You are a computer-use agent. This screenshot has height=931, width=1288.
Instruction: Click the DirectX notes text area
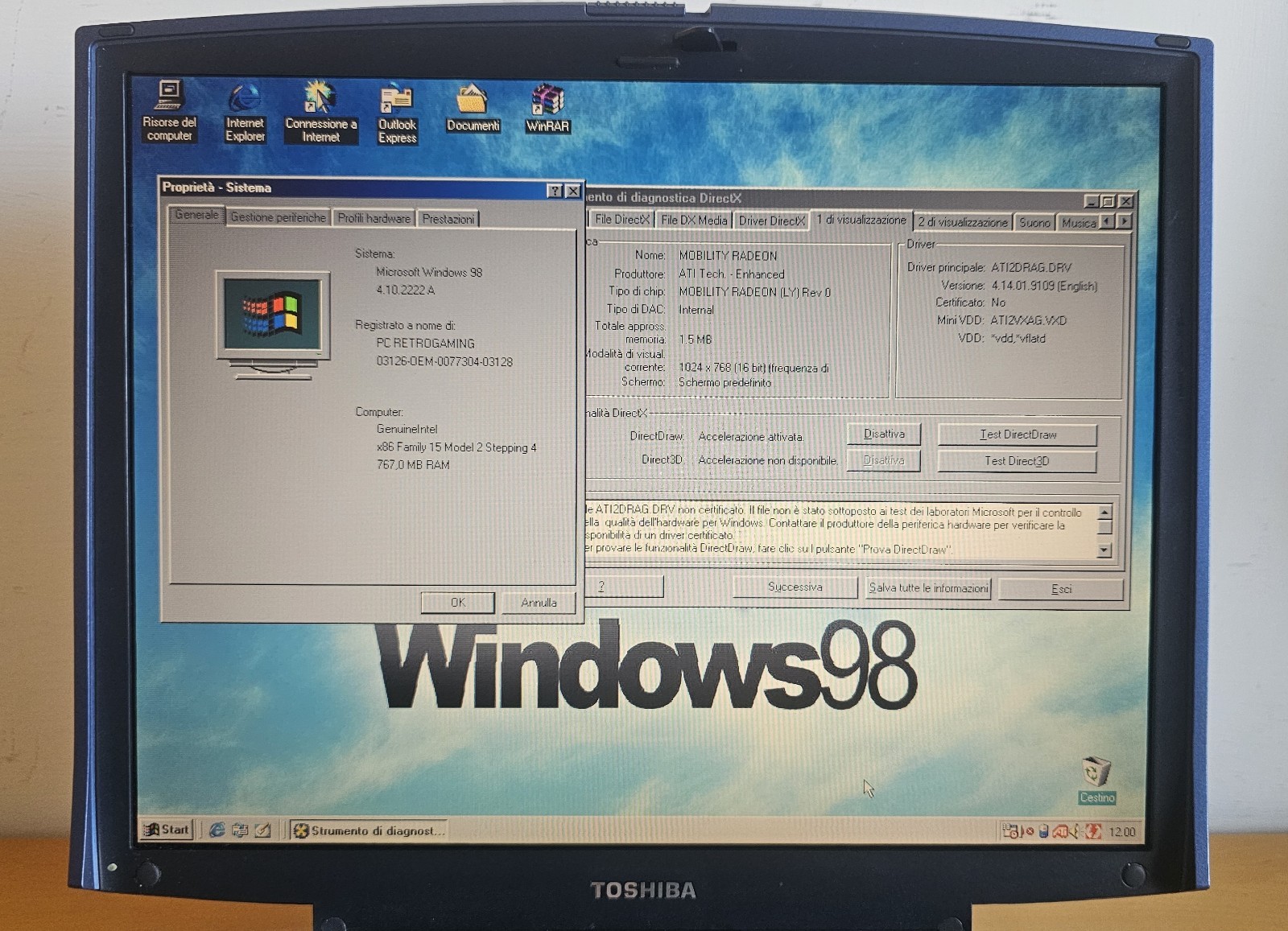pyautogui.click(x=840, y=531)
